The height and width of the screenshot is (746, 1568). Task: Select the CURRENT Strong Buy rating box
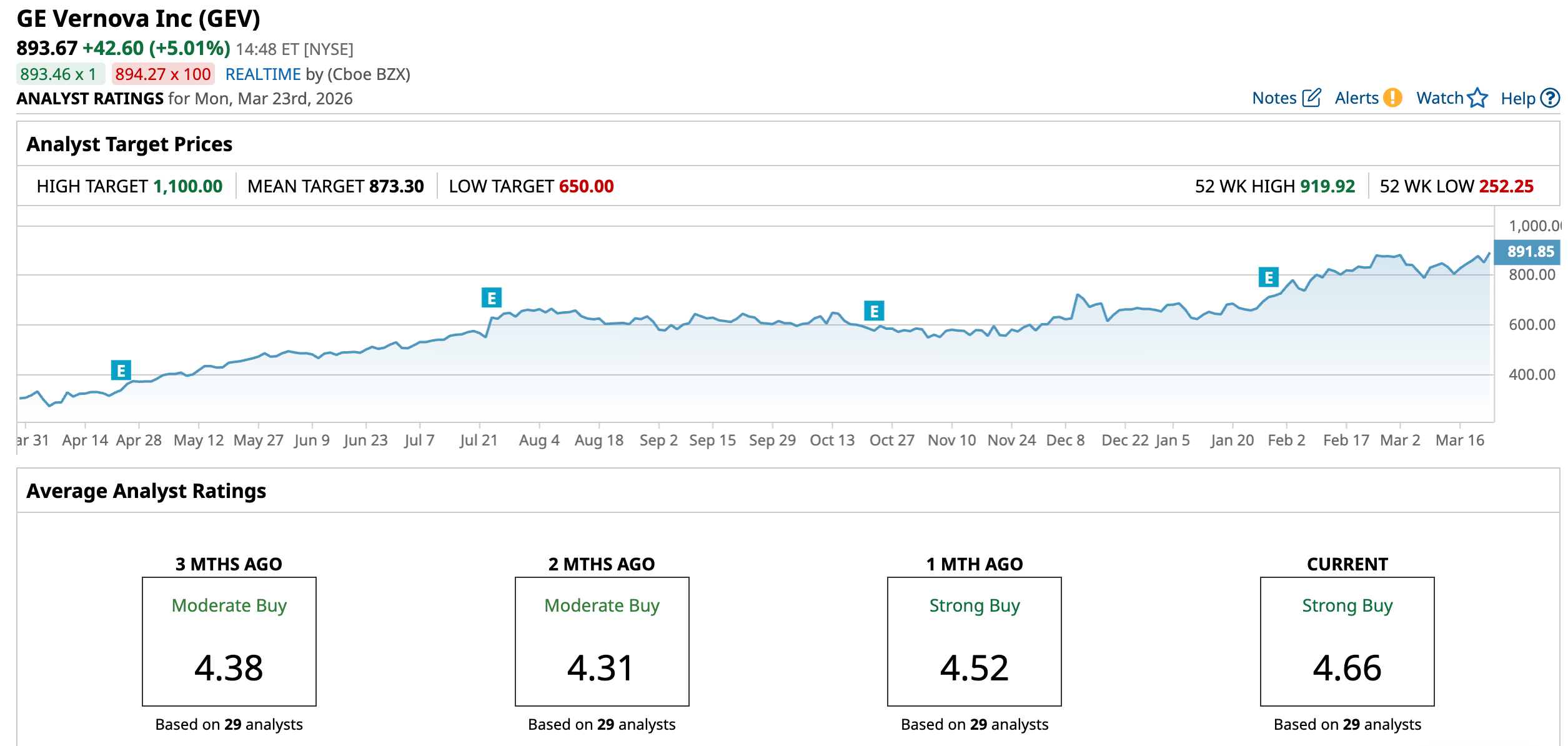[x=1347, y=642]
